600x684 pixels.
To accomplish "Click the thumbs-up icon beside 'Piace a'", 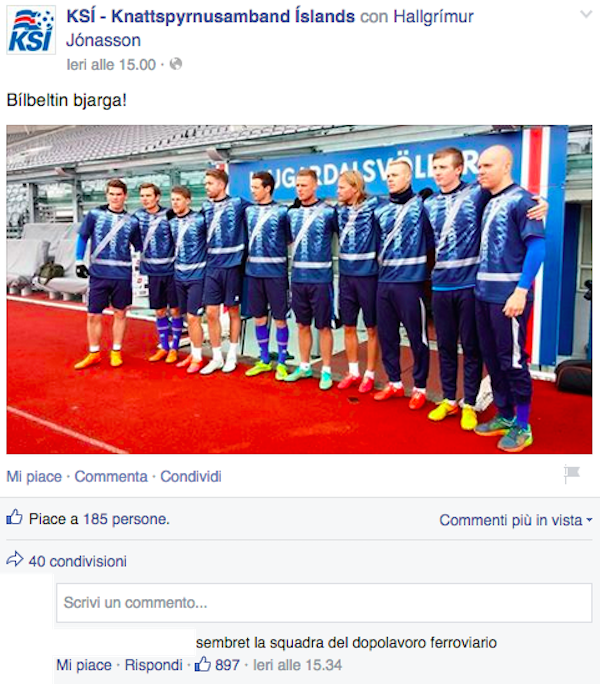I will click(x=14, y=517).
